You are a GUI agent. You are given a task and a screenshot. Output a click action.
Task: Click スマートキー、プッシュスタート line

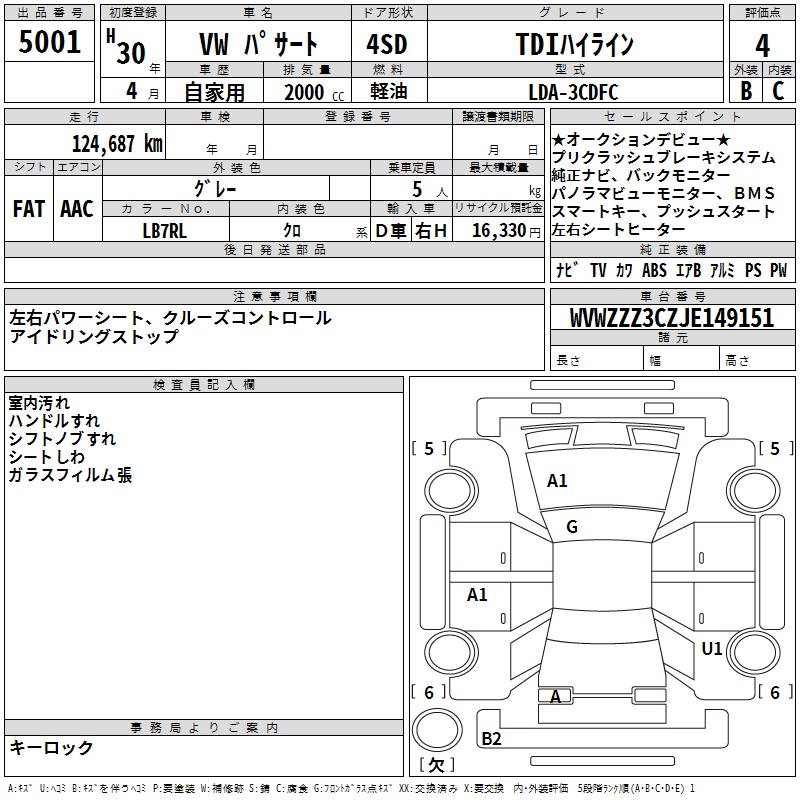click(x=663, y=211)
